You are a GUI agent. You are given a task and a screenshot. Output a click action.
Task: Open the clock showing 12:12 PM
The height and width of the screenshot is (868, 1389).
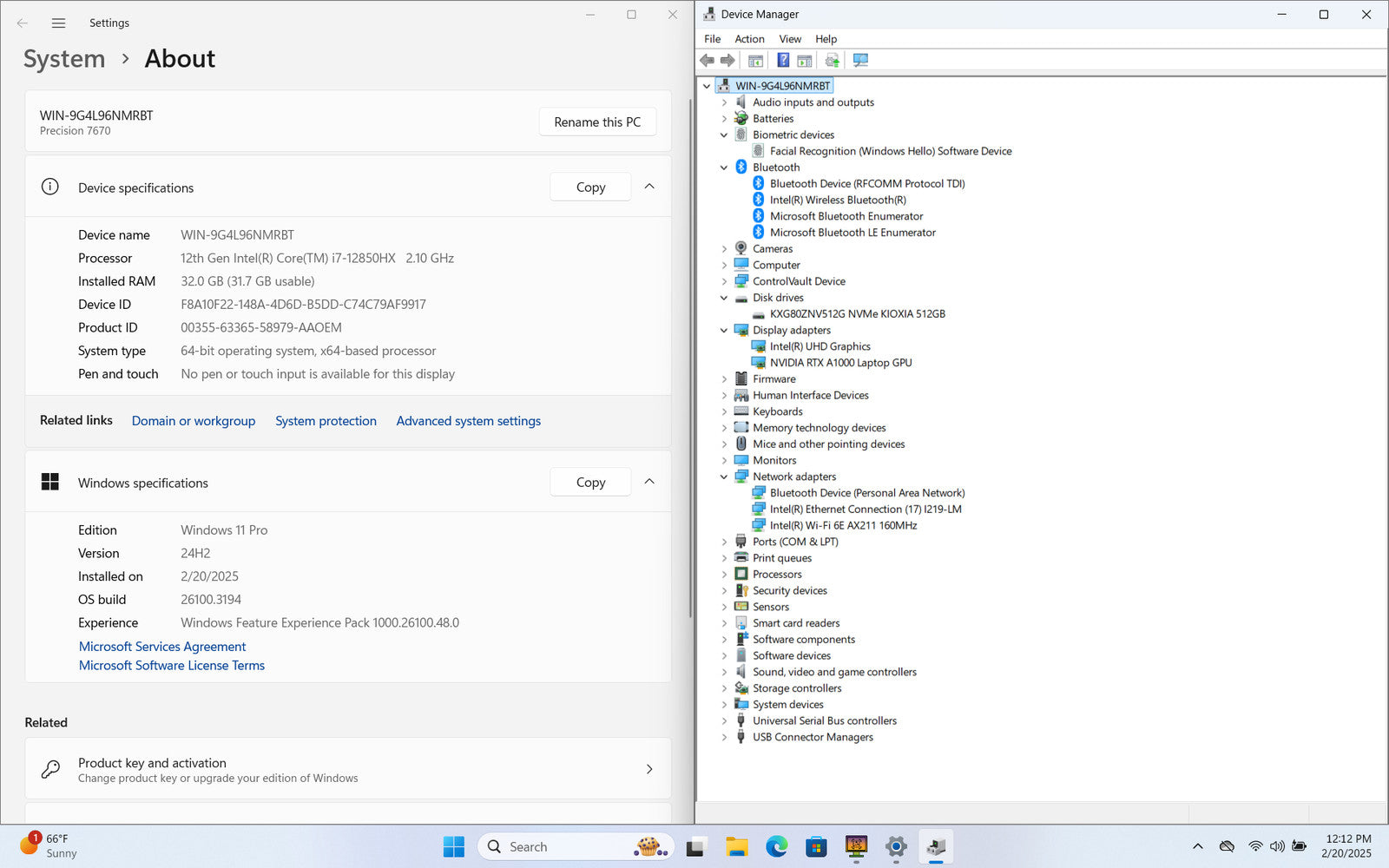1347,846
